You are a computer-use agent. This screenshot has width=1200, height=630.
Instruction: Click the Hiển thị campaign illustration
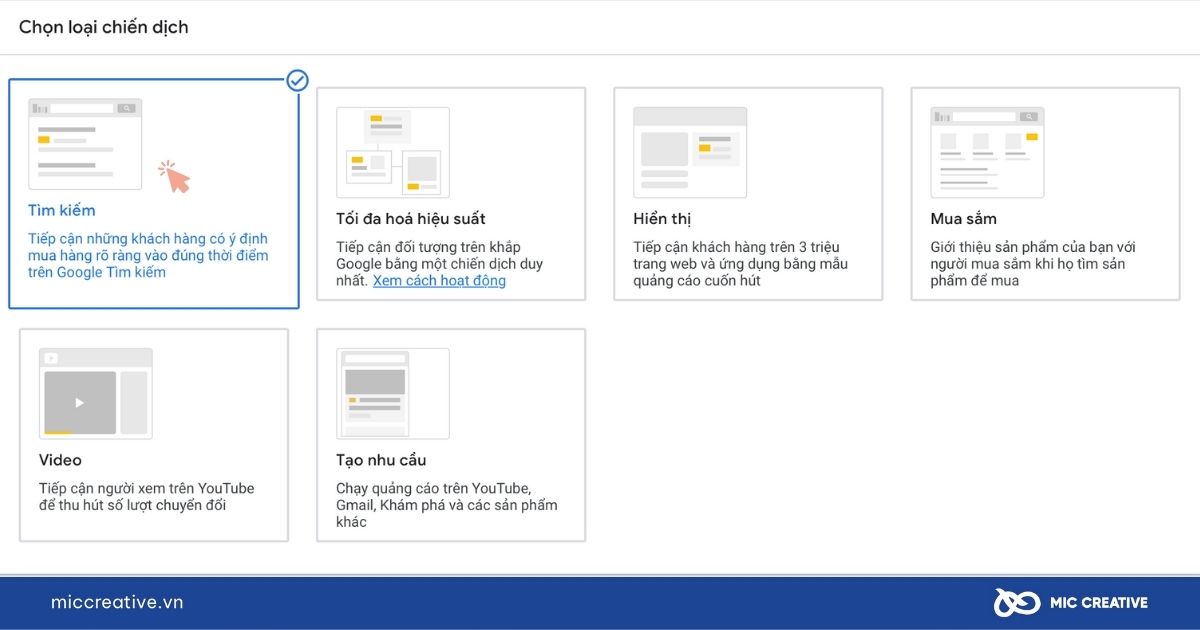690,152
